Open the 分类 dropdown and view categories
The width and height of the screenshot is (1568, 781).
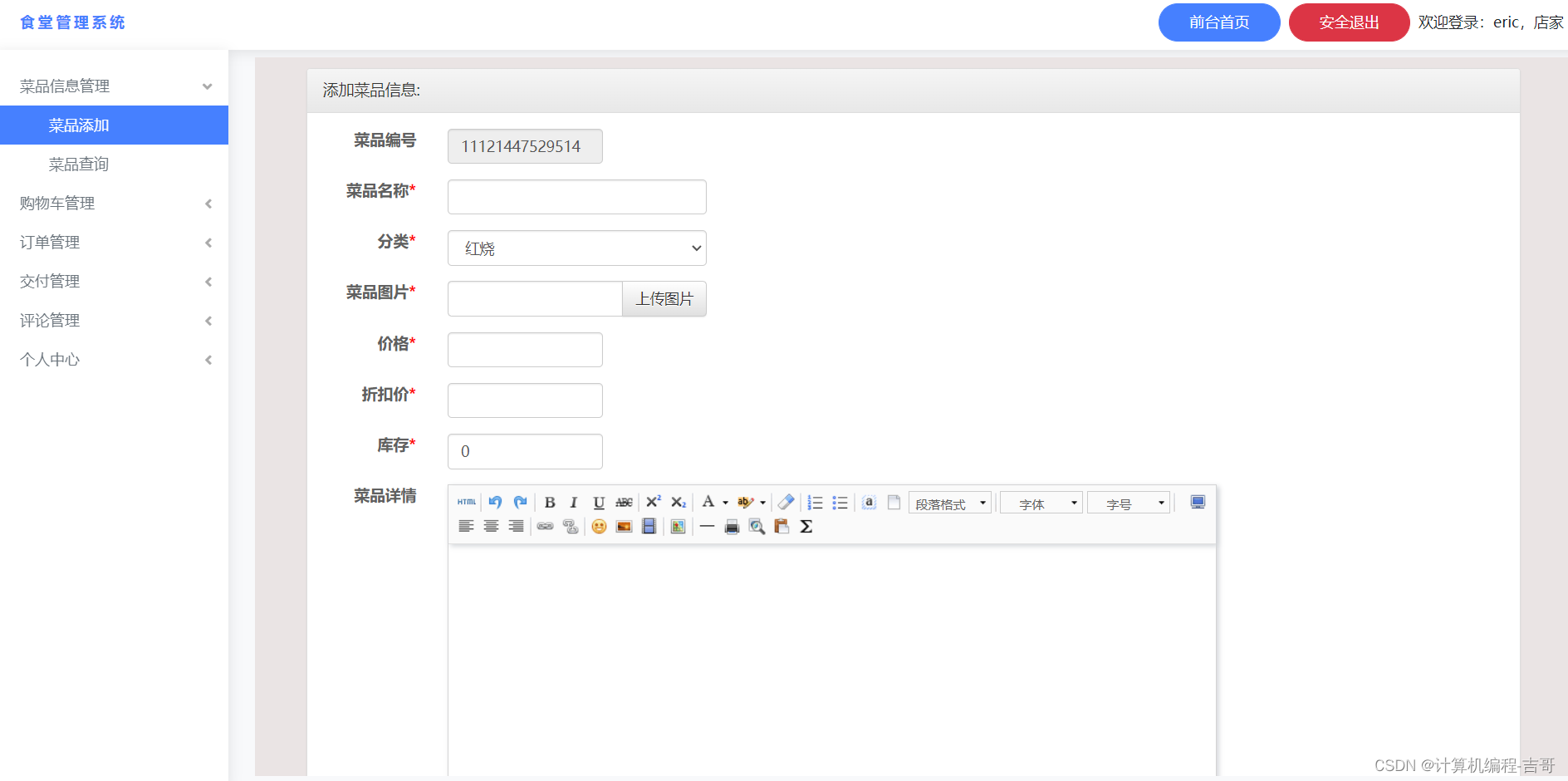coord(576,248)
